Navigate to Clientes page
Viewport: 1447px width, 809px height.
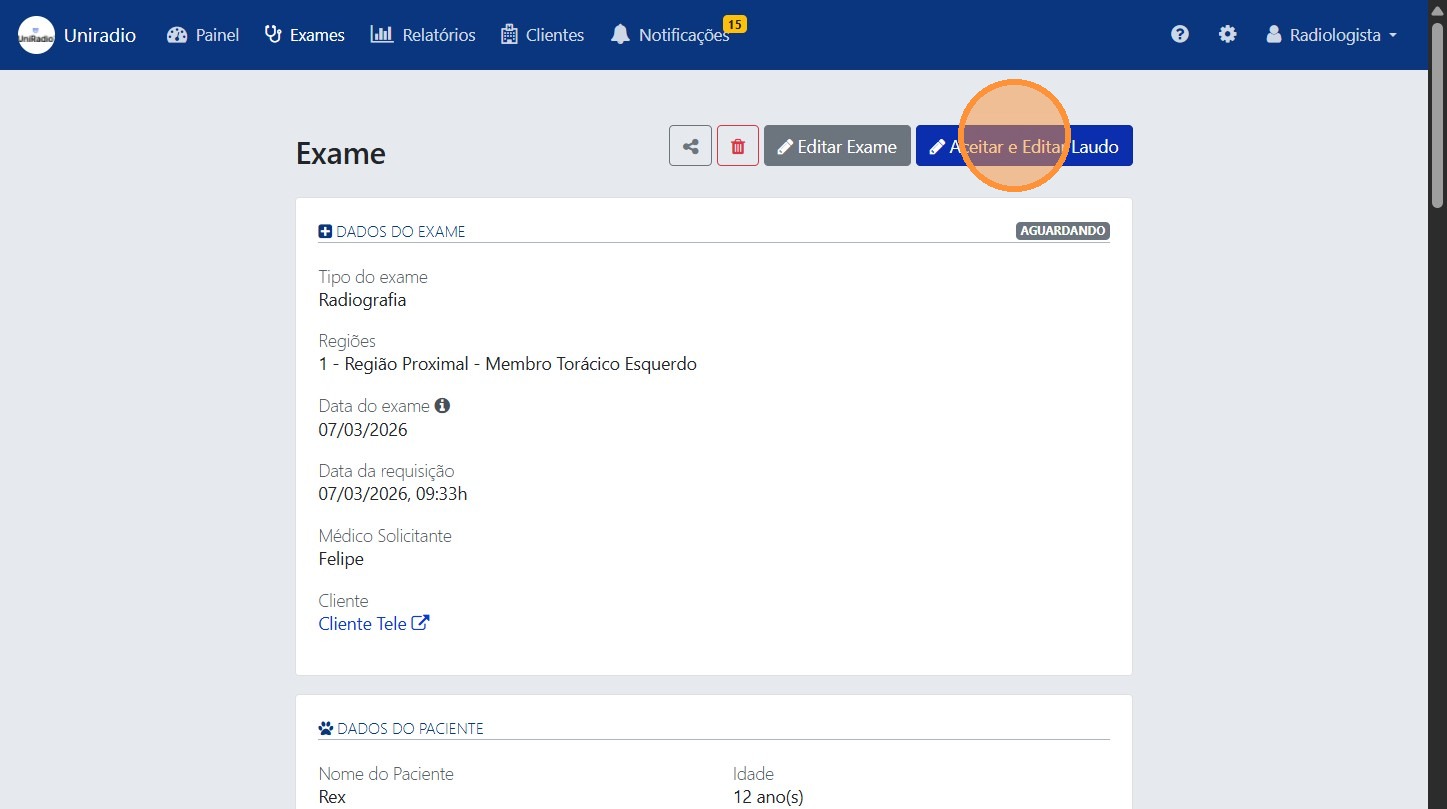tap(542, 35)
